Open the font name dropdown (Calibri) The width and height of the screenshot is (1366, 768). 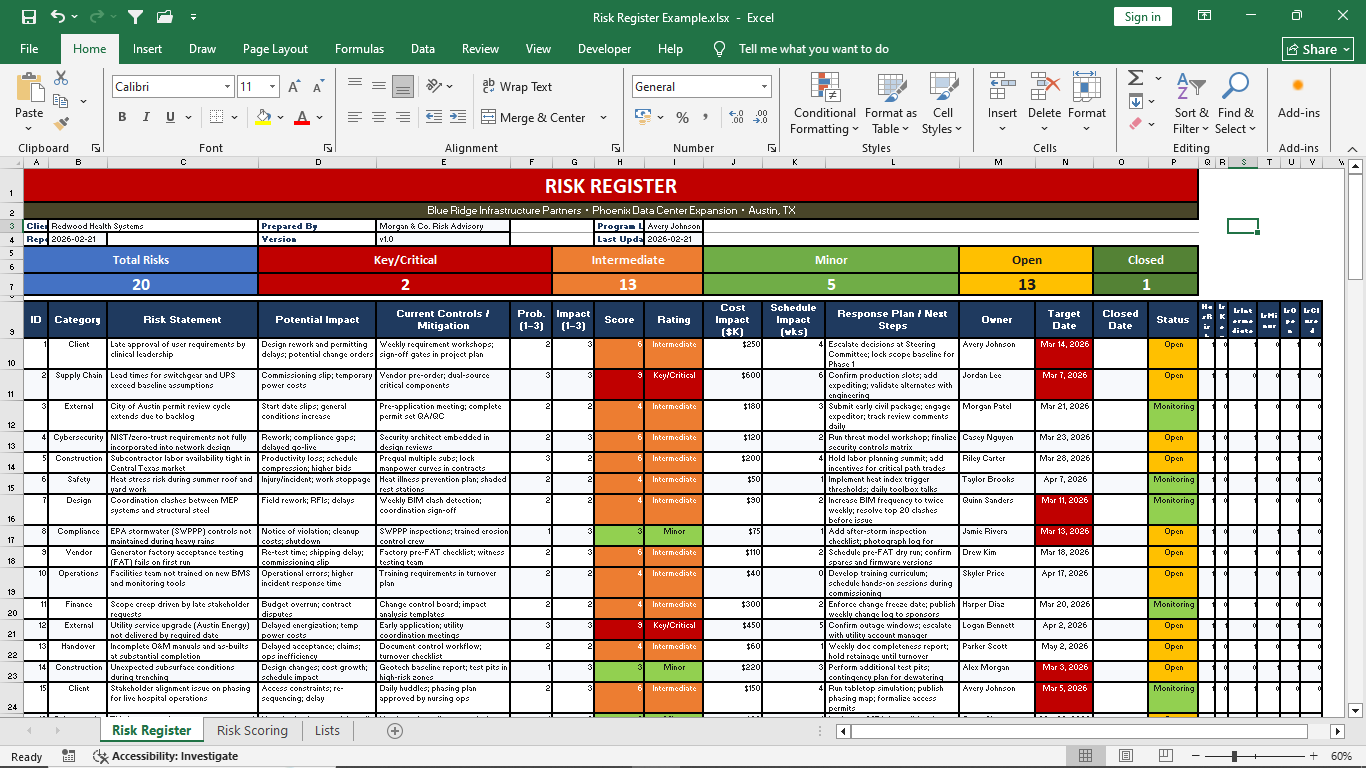tap(227, 87)
